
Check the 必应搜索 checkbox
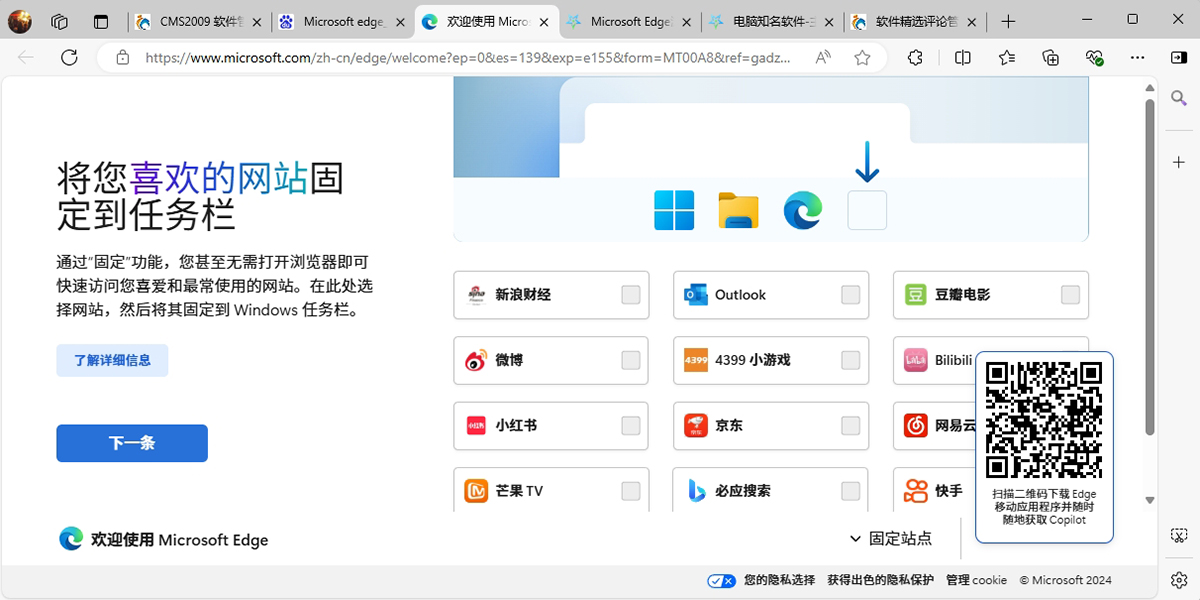(x=851, y=491)
